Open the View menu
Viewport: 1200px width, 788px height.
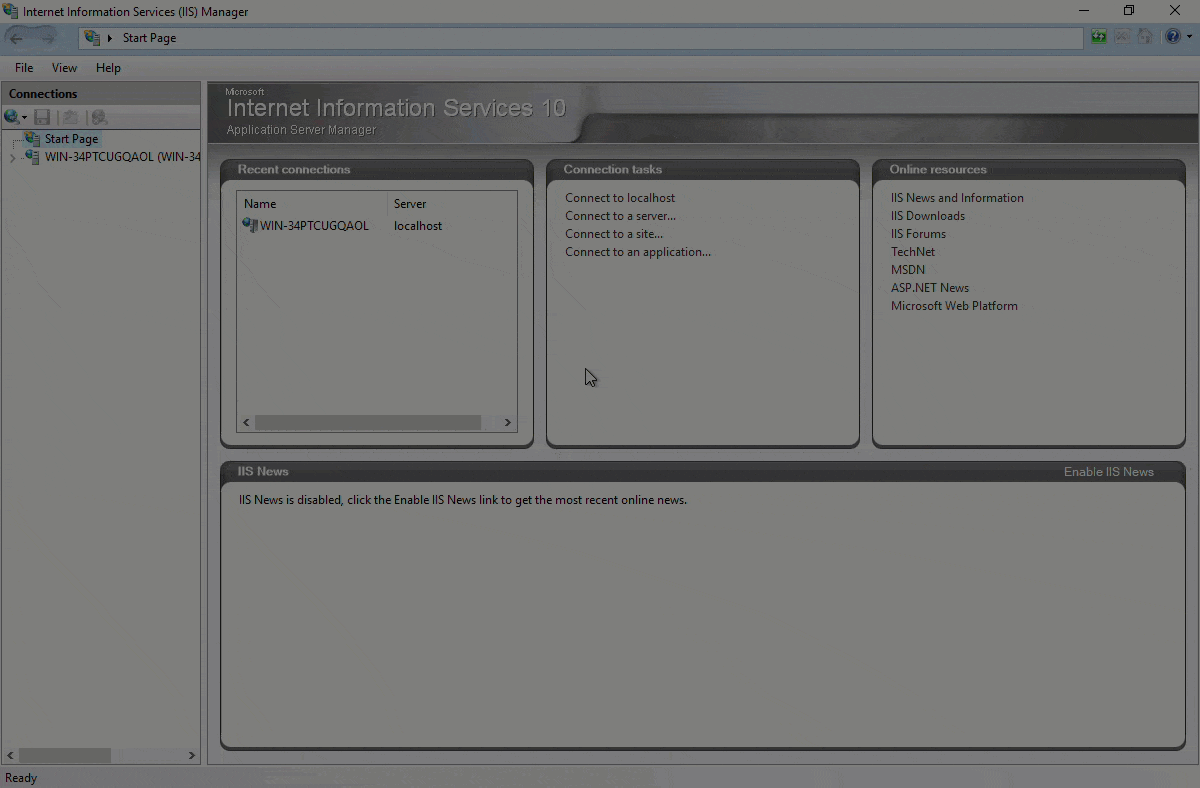tap(64, 68)
